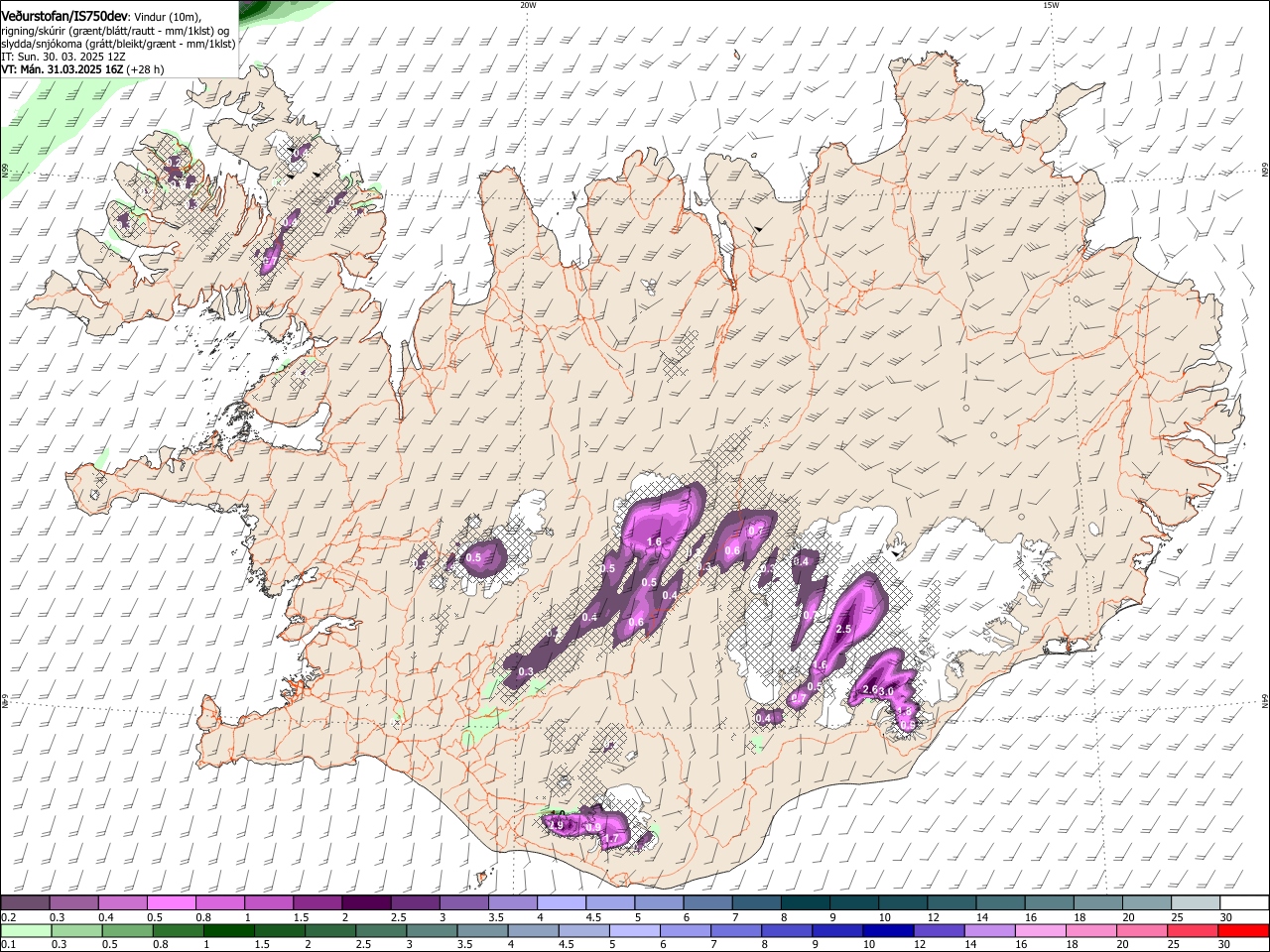Click the dark purple '2' swatch in upper legend
The width and height of the screenshot is (1270, 952).
pos(365,902)
